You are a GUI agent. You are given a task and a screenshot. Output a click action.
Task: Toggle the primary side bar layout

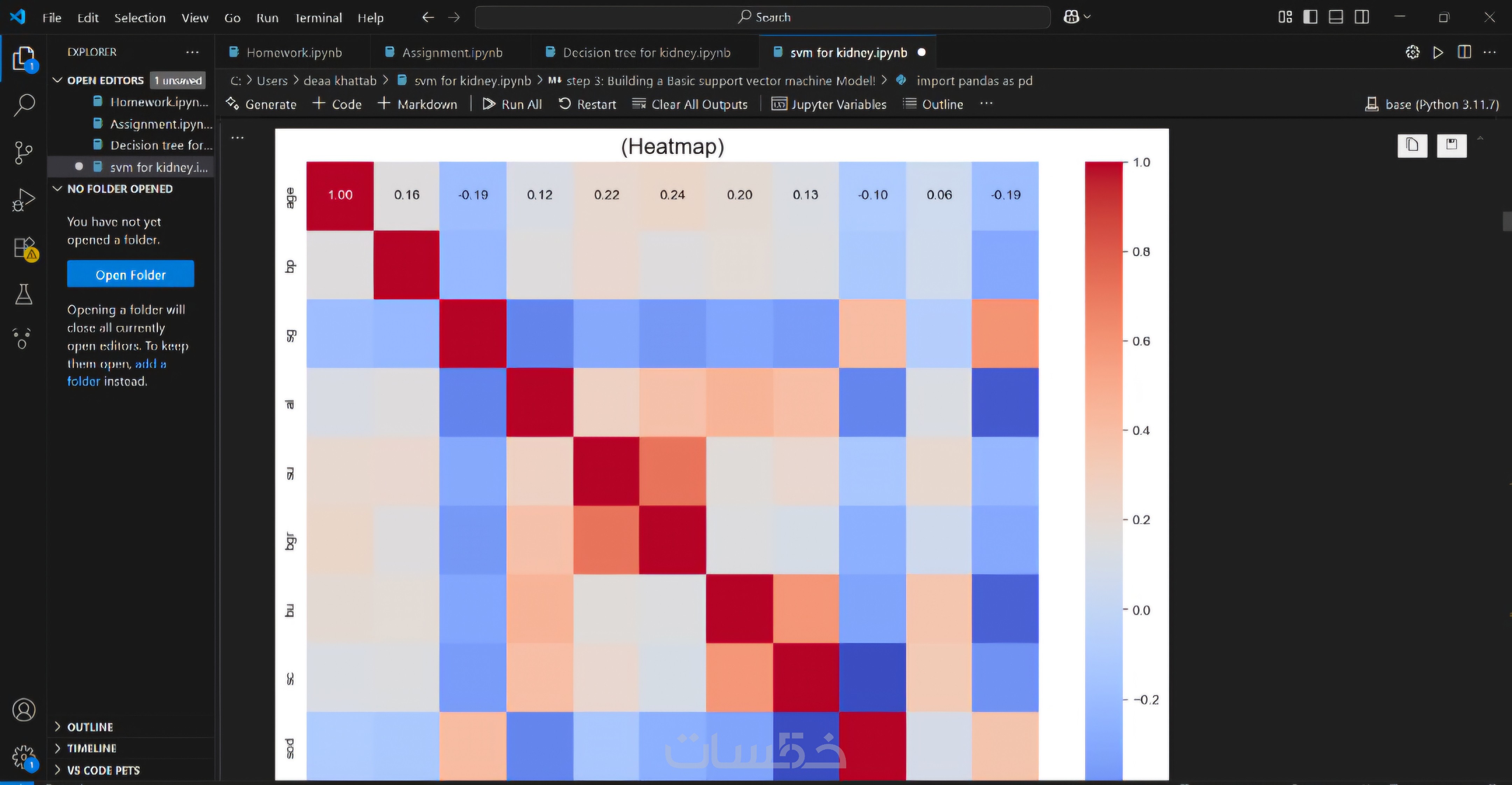point(1310,17)
